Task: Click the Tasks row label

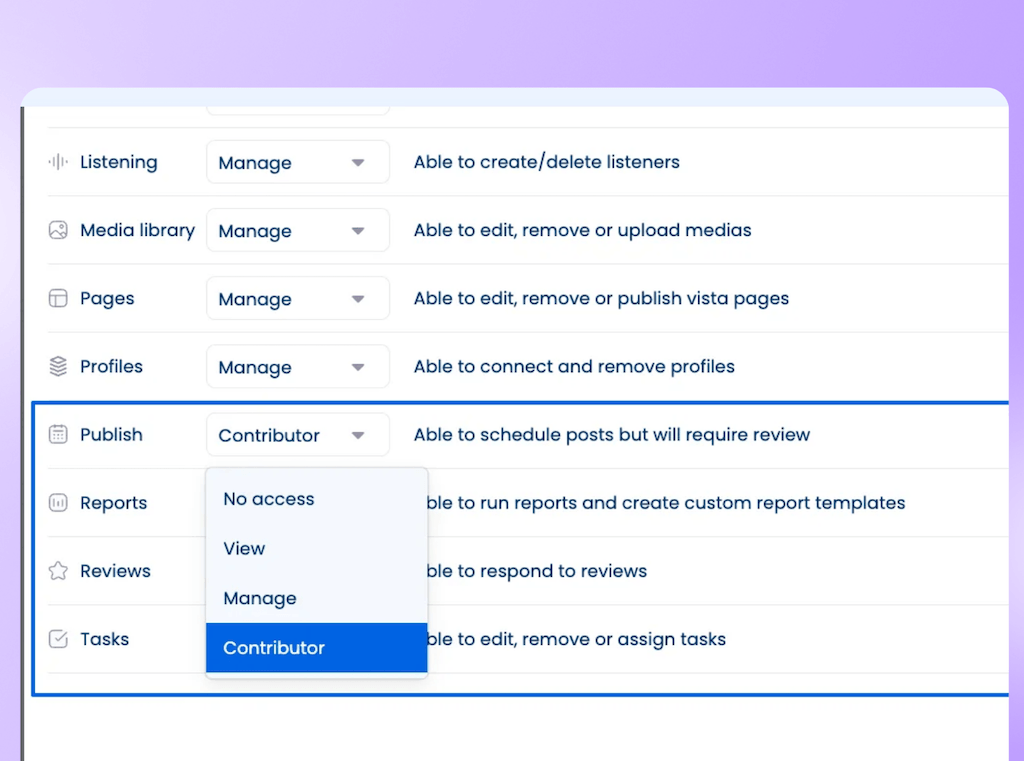Action: tap(104, 639)
